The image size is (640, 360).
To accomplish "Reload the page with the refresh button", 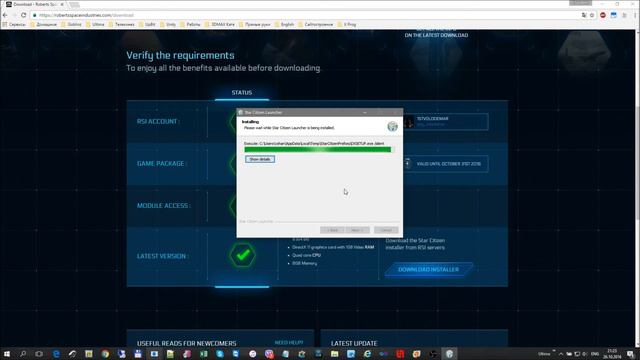I will coord(24,15).
